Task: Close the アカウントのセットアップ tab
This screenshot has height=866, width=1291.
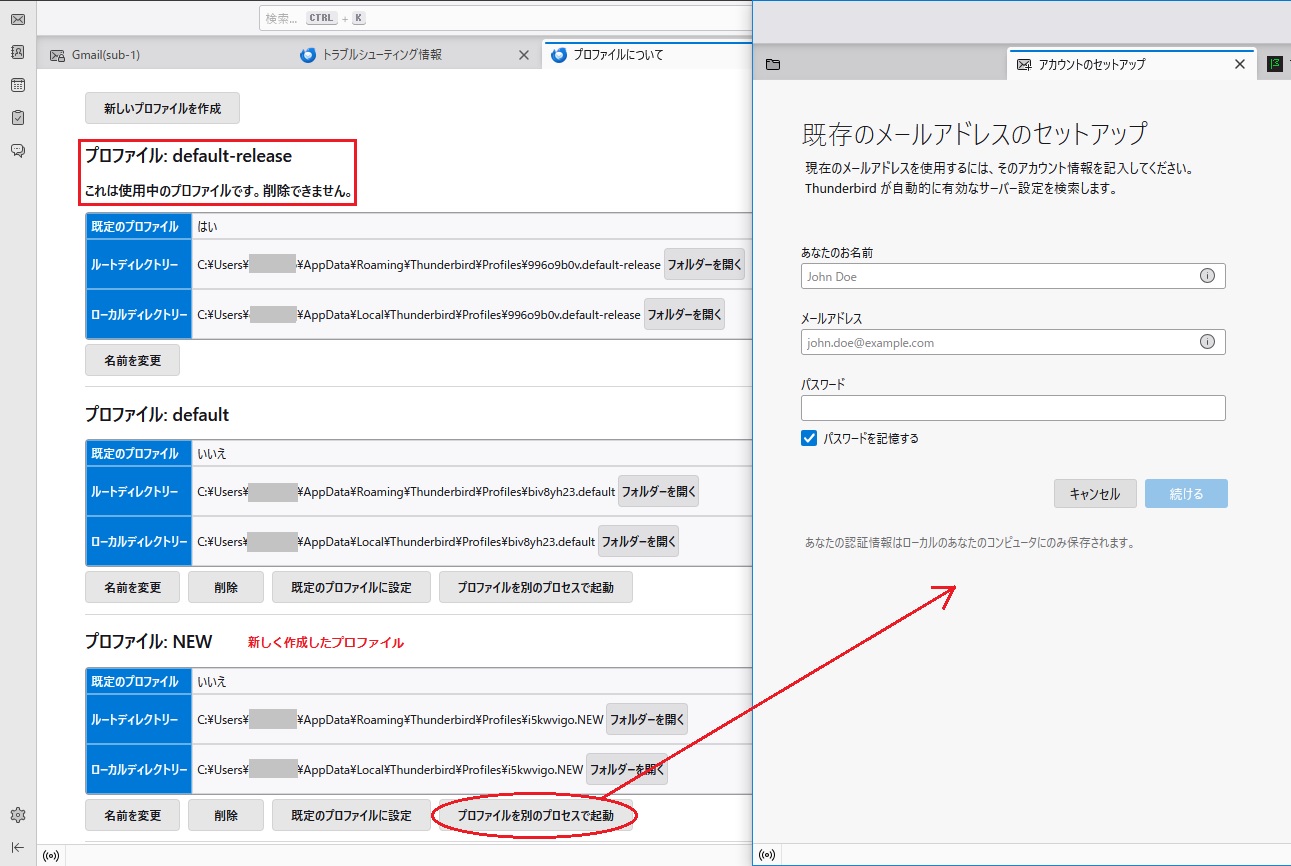Action: tap(1240, 64)
